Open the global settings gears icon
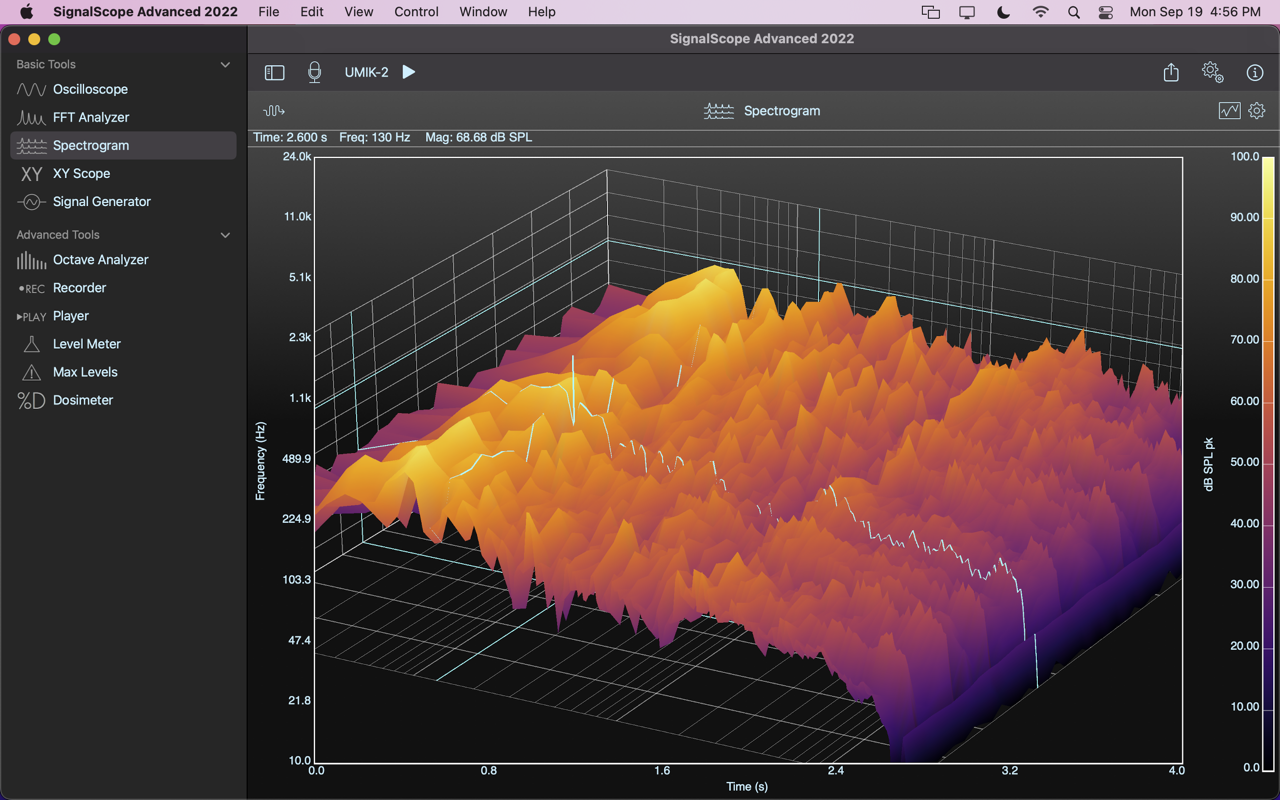Image resolution: width=1280 pixels, height=800 pixels. [1212, 72]
